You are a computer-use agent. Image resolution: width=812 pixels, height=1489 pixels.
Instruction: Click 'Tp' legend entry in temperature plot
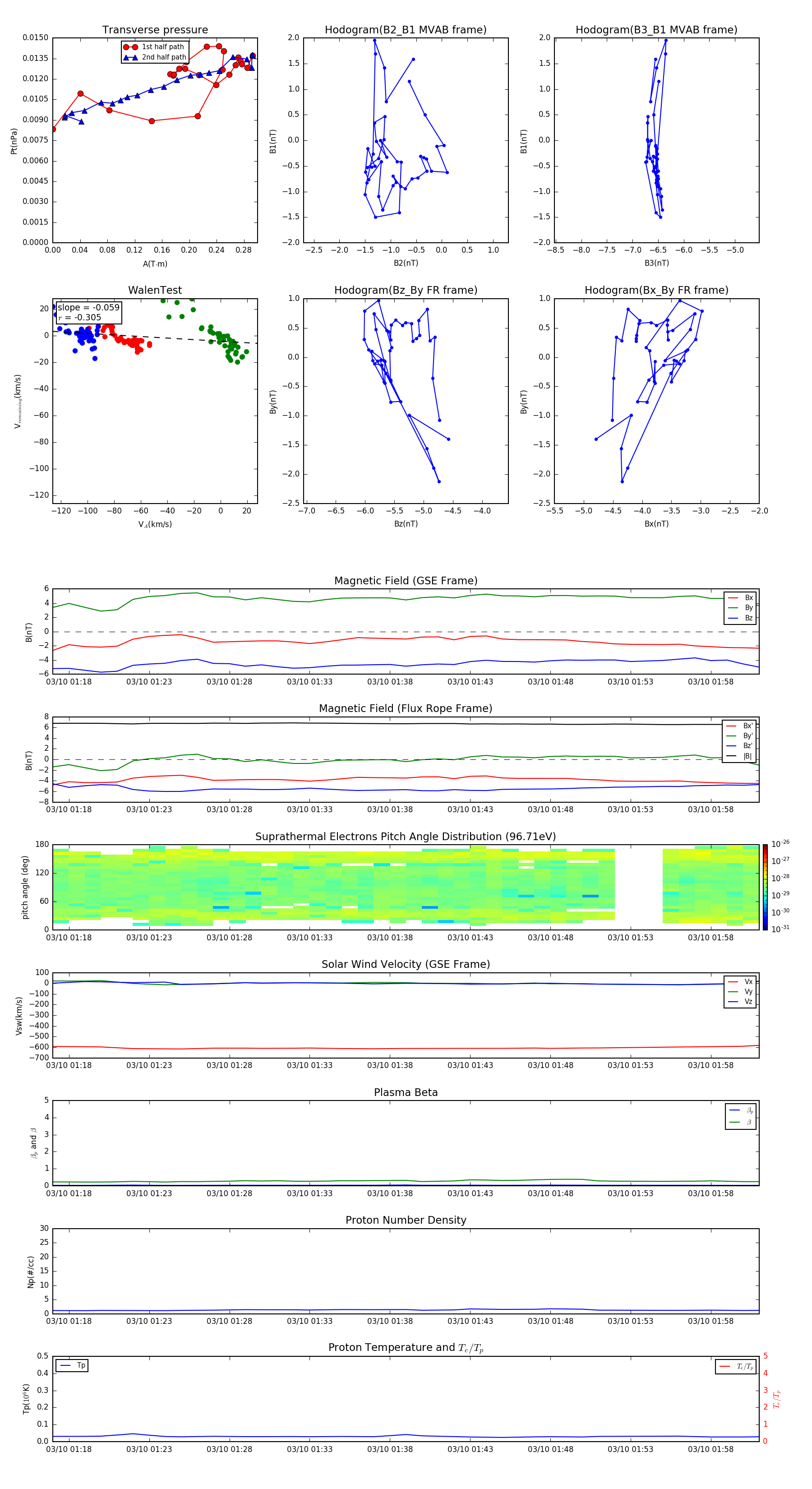click(72, 1366)
